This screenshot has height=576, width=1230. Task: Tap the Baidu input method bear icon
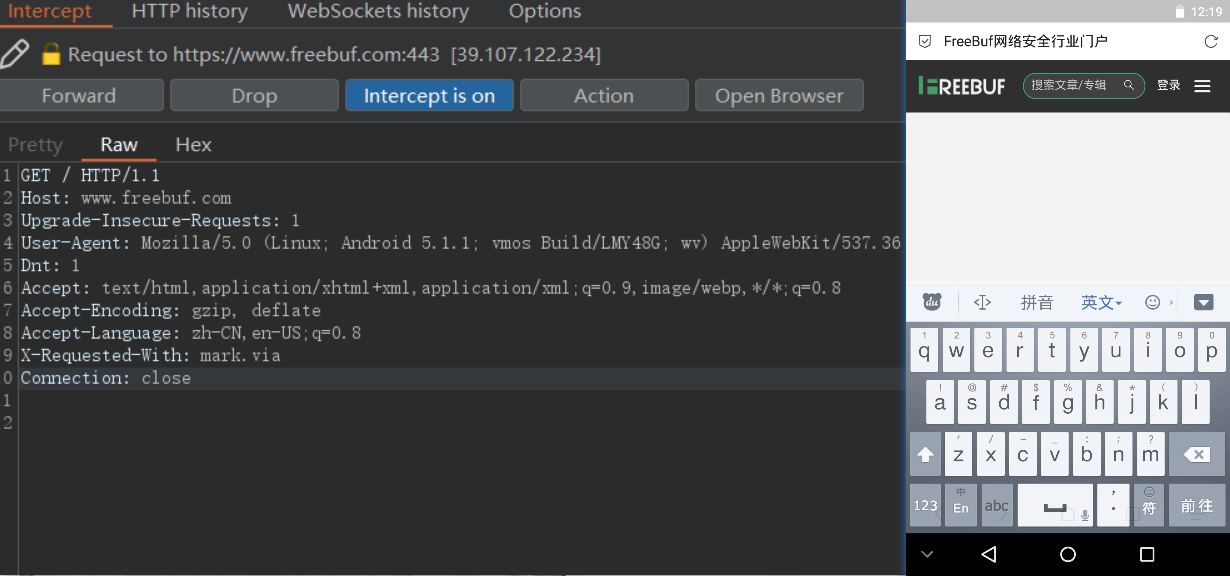coord(932,302)
